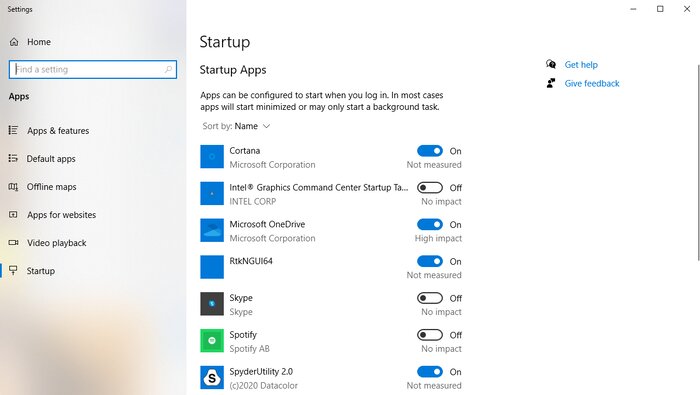This screenshot has width=700, height=395.
Task: Click the Spotify app icon
Action: pyautogui.click(x=212, y=341)
